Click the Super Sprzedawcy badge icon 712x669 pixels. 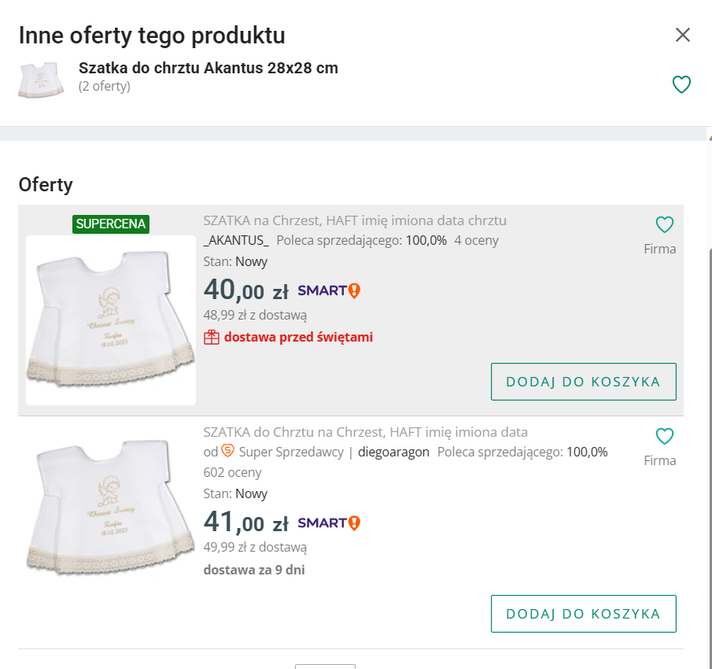point(228,451)
